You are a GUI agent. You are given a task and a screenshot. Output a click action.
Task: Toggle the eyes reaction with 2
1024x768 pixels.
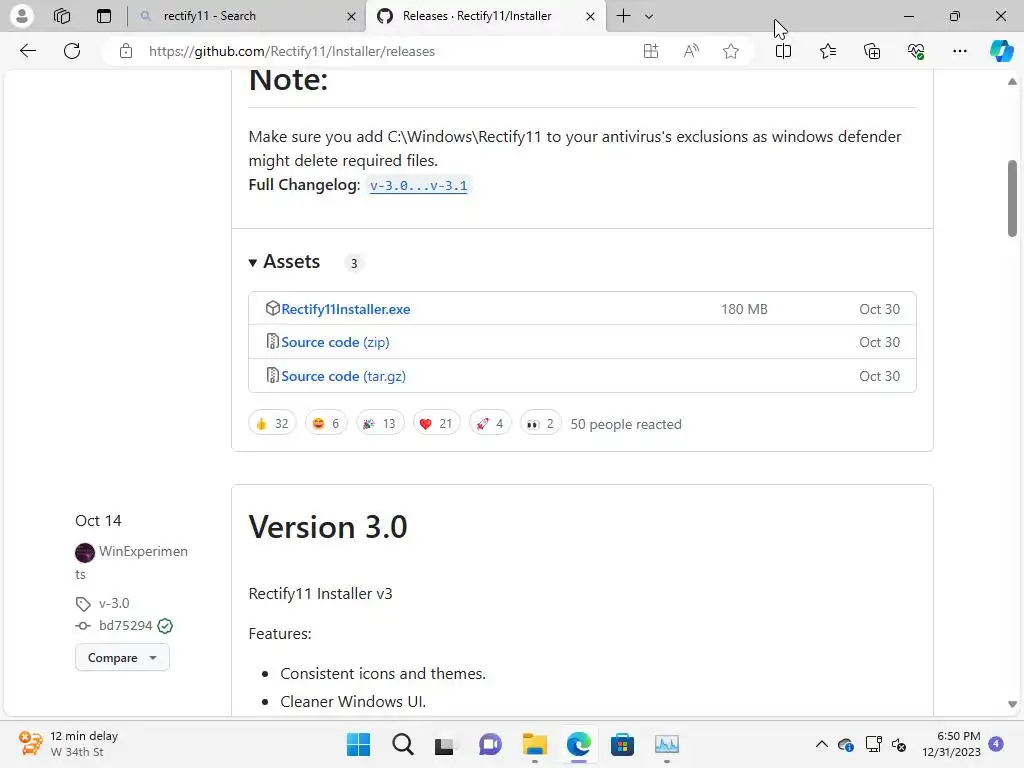click(540, 424)
